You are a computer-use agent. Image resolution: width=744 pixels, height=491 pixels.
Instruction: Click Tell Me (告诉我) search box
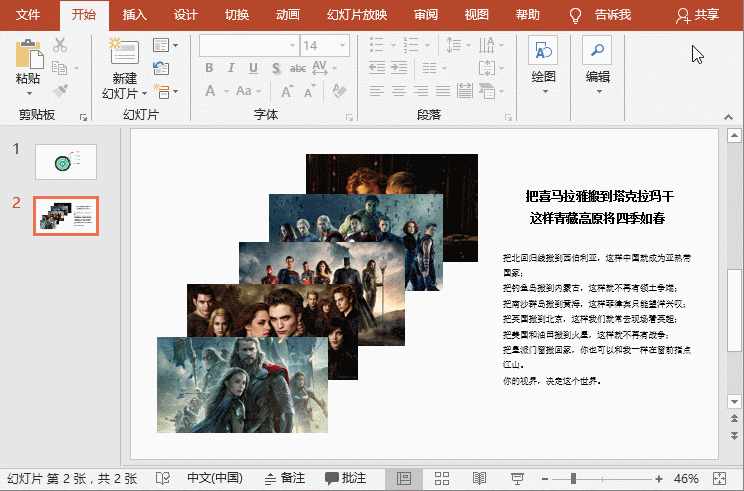click(x=605, y=15)
